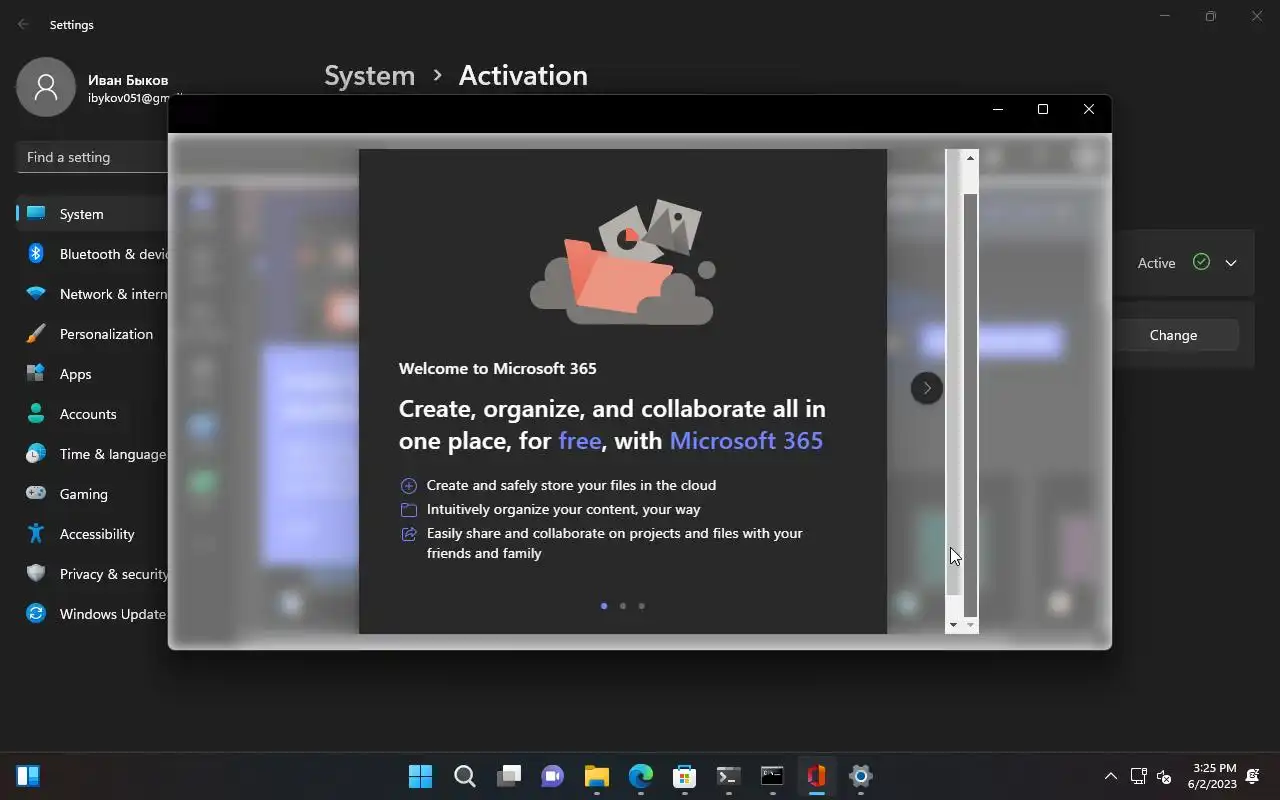
Task: Open Network & internet settings
Action: (x=93, y=294)
